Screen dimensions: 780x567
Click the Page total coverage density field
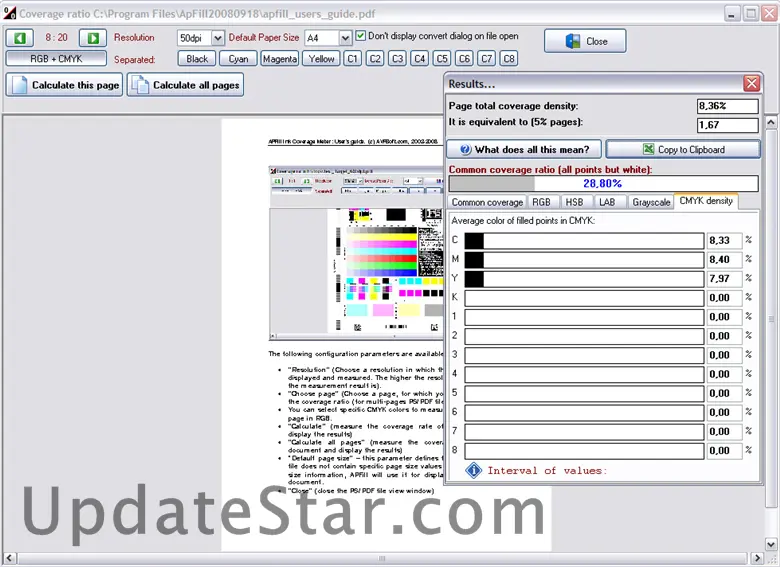[728, 106]
